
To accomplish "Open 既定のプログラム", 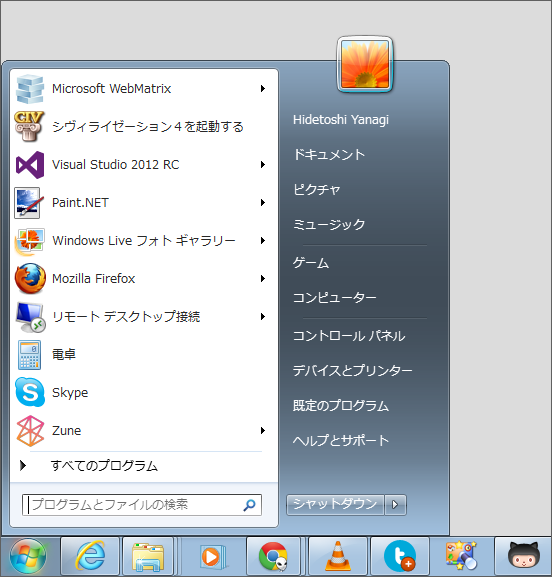I will 341,406.
